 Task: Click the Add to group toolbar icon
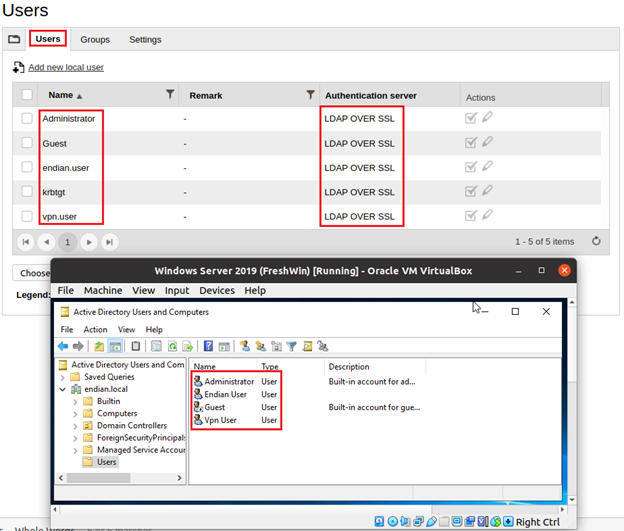(323, 346)
